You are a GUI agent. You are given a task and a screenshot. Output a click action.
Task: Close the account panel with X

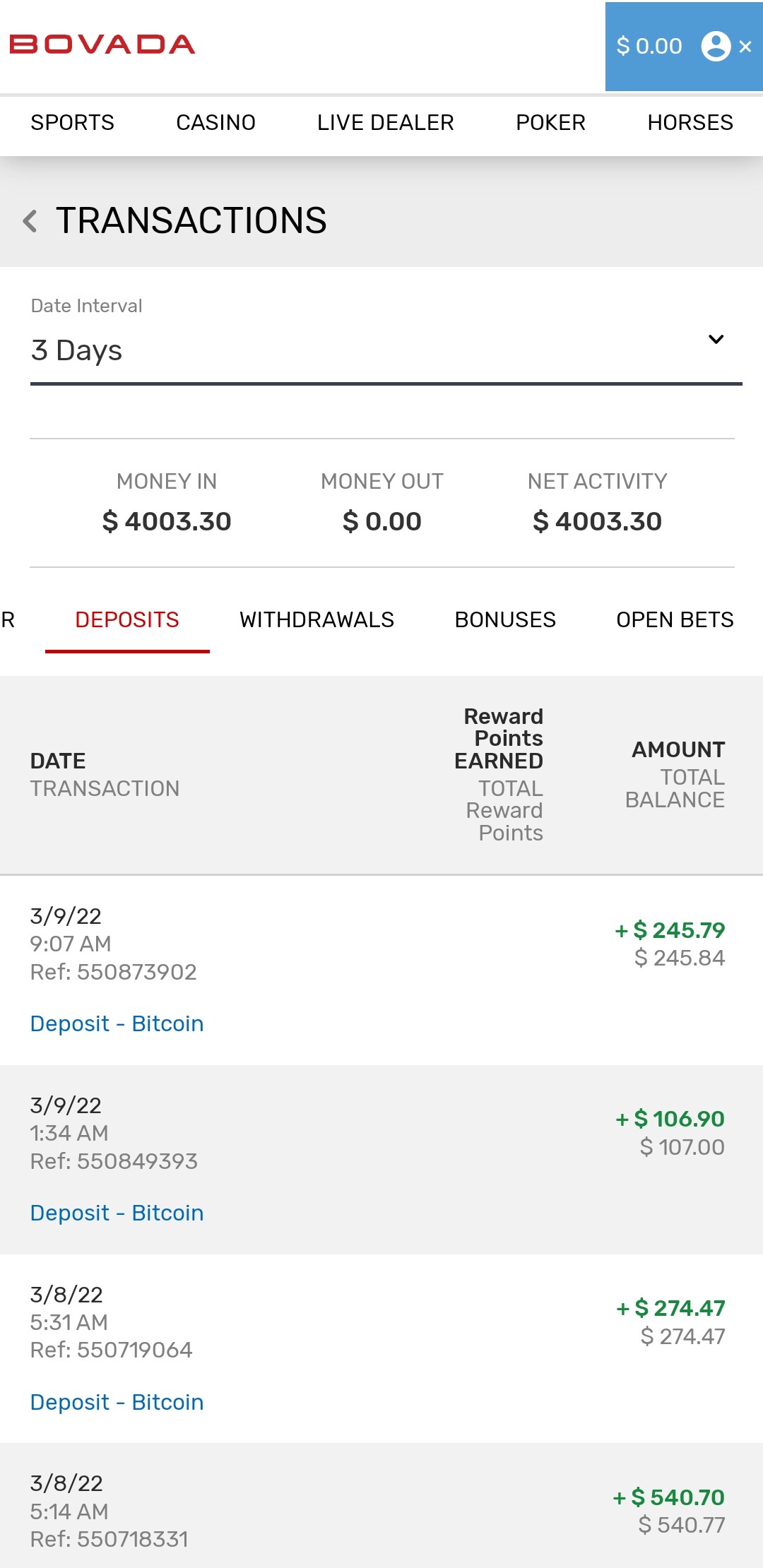pos(745,47)
